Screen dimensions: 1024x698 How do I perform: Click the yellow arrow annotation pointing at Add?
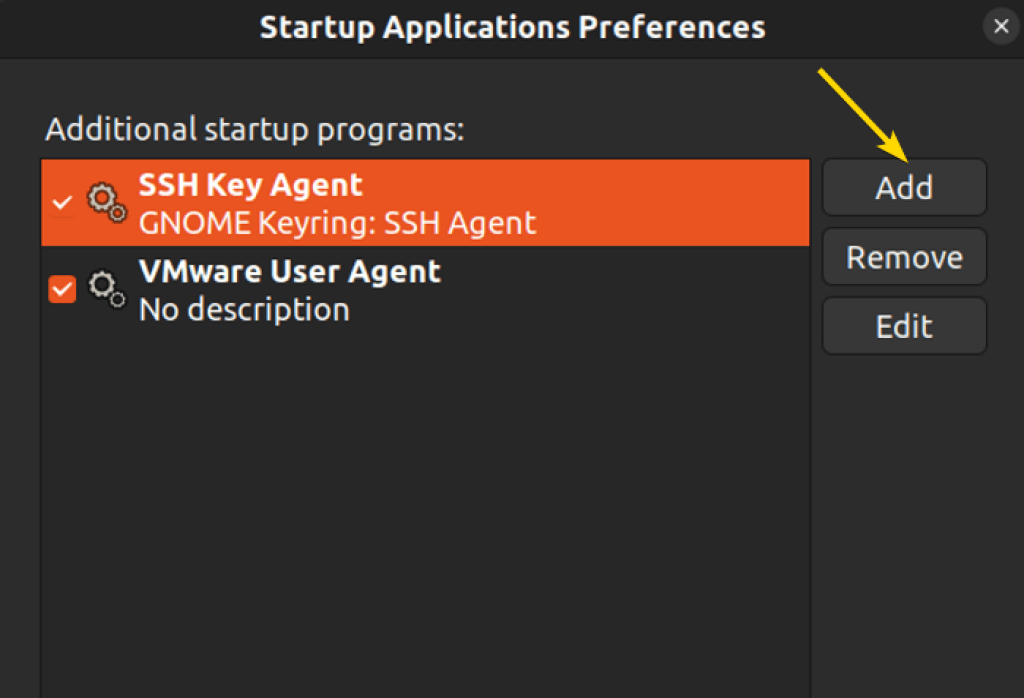coord(863,116)
